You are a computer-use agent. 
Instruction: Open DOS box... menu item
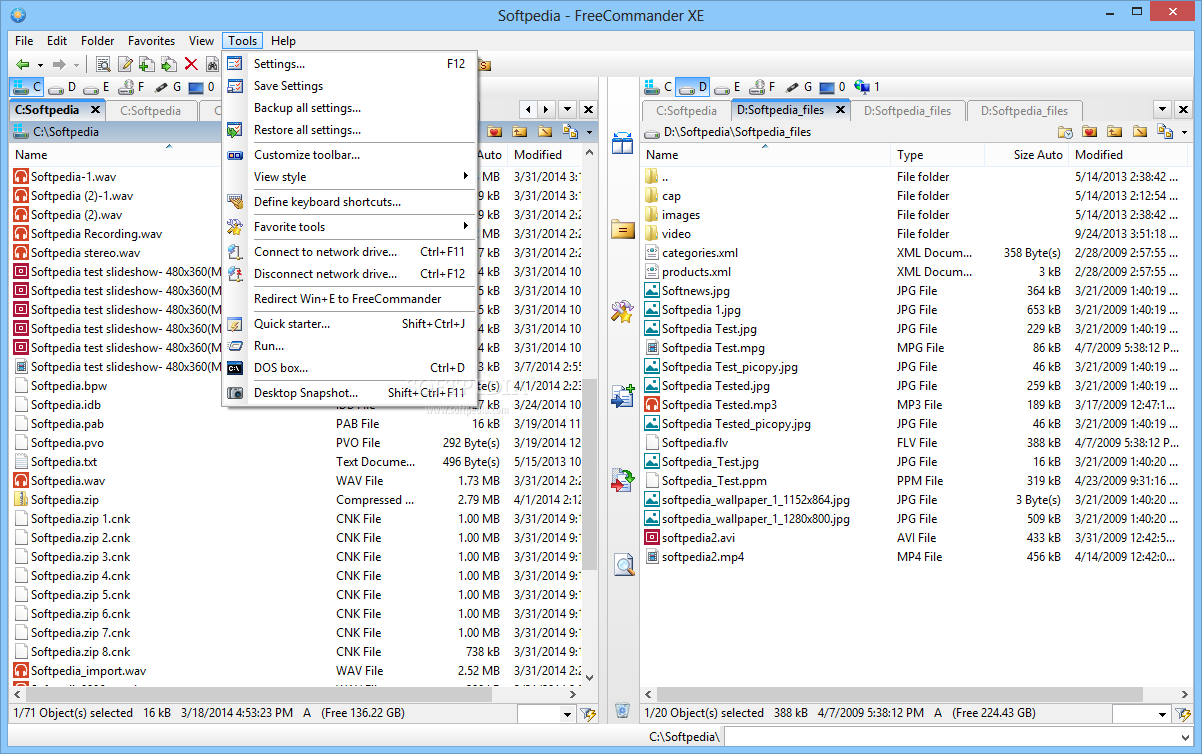pyautogui.click(x=347, y=368)
